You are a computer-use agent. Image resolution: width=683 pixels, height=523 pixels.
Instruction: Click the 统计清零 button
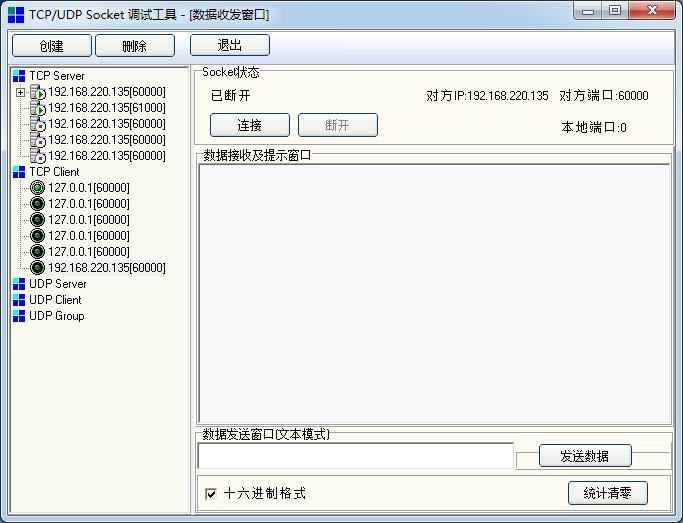pos(608,493)
